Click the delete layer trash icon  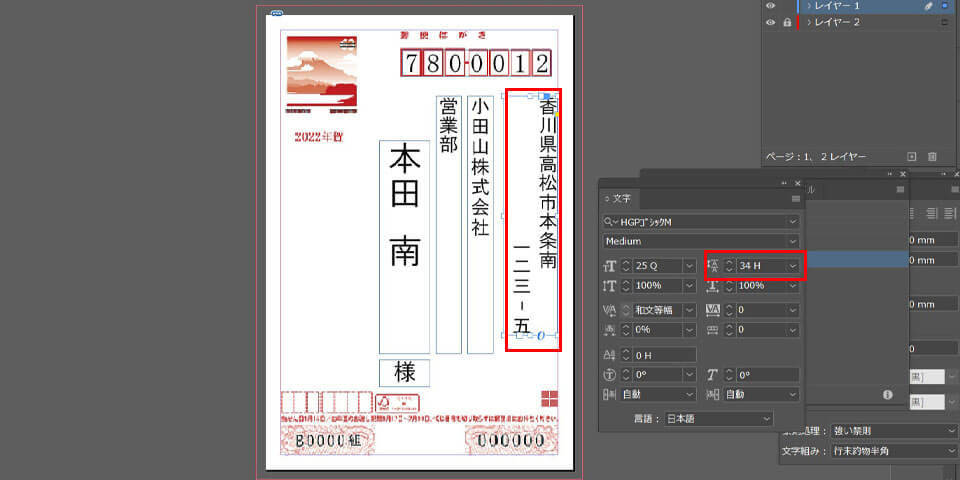pos(932,157)
